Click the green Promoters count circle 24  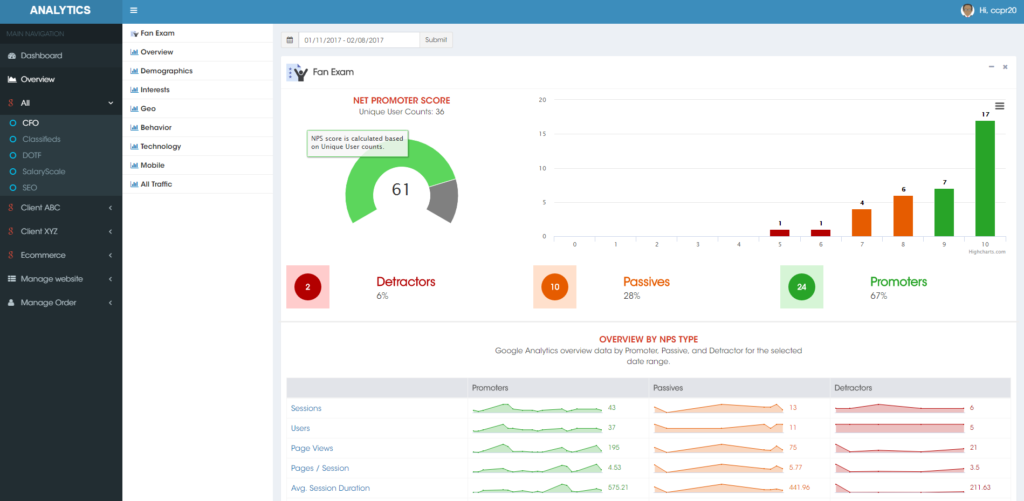click(x=801, y=287)
